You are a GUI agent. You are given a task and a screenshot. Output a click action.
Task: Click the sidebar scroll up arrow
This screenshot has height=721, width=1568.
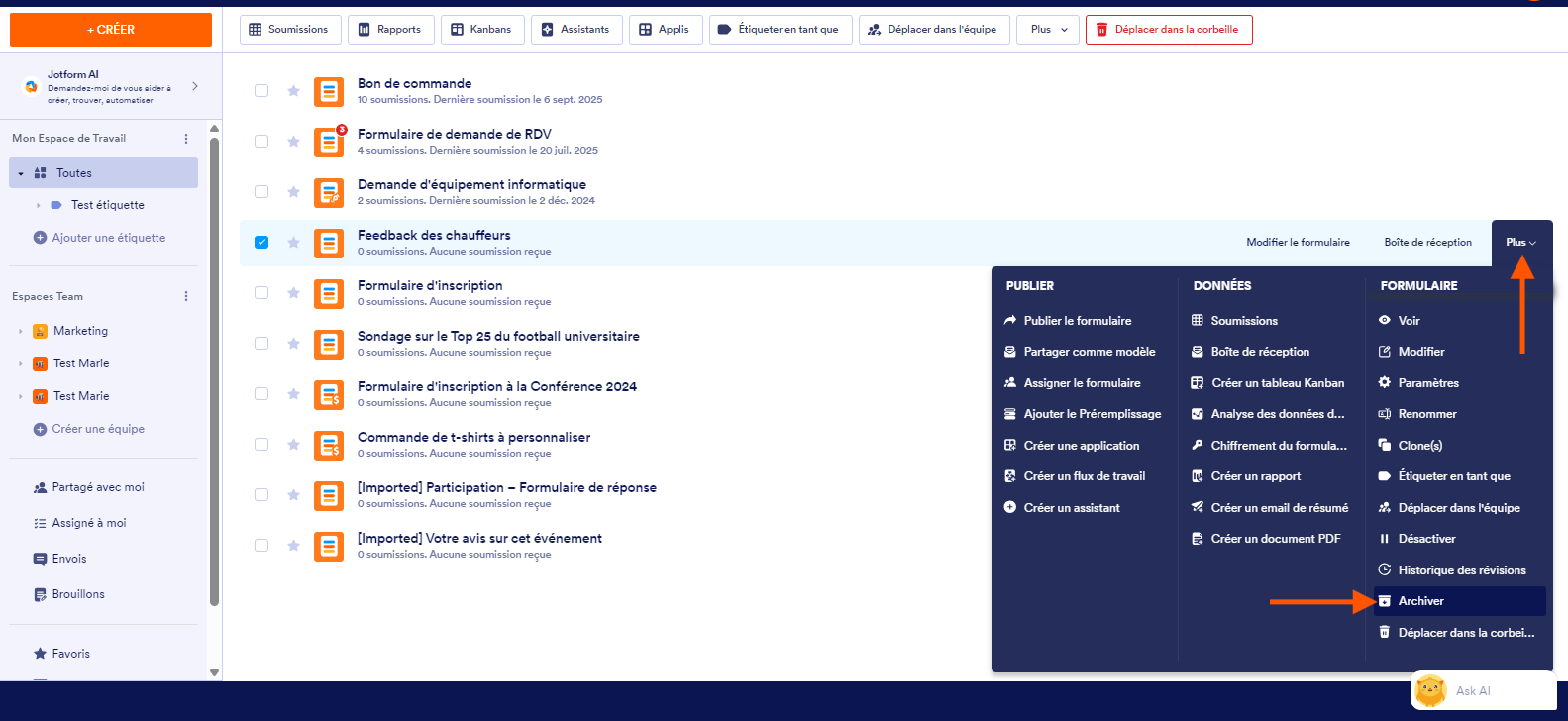click(215, 128)
